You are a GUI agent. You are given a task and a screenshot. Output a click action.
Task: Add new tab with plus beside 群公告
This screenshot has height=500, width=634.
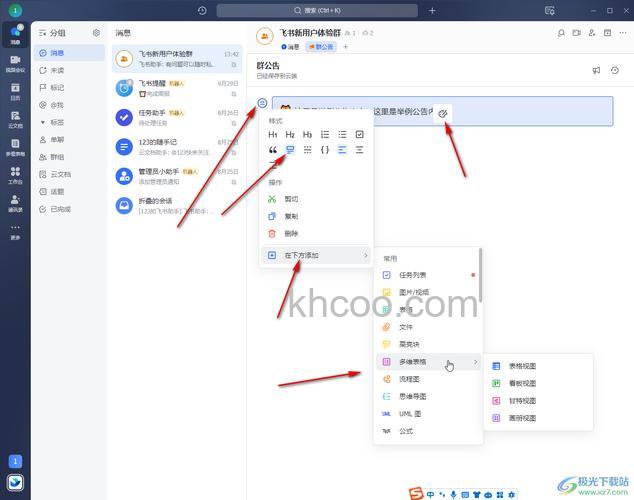point(345,47)
